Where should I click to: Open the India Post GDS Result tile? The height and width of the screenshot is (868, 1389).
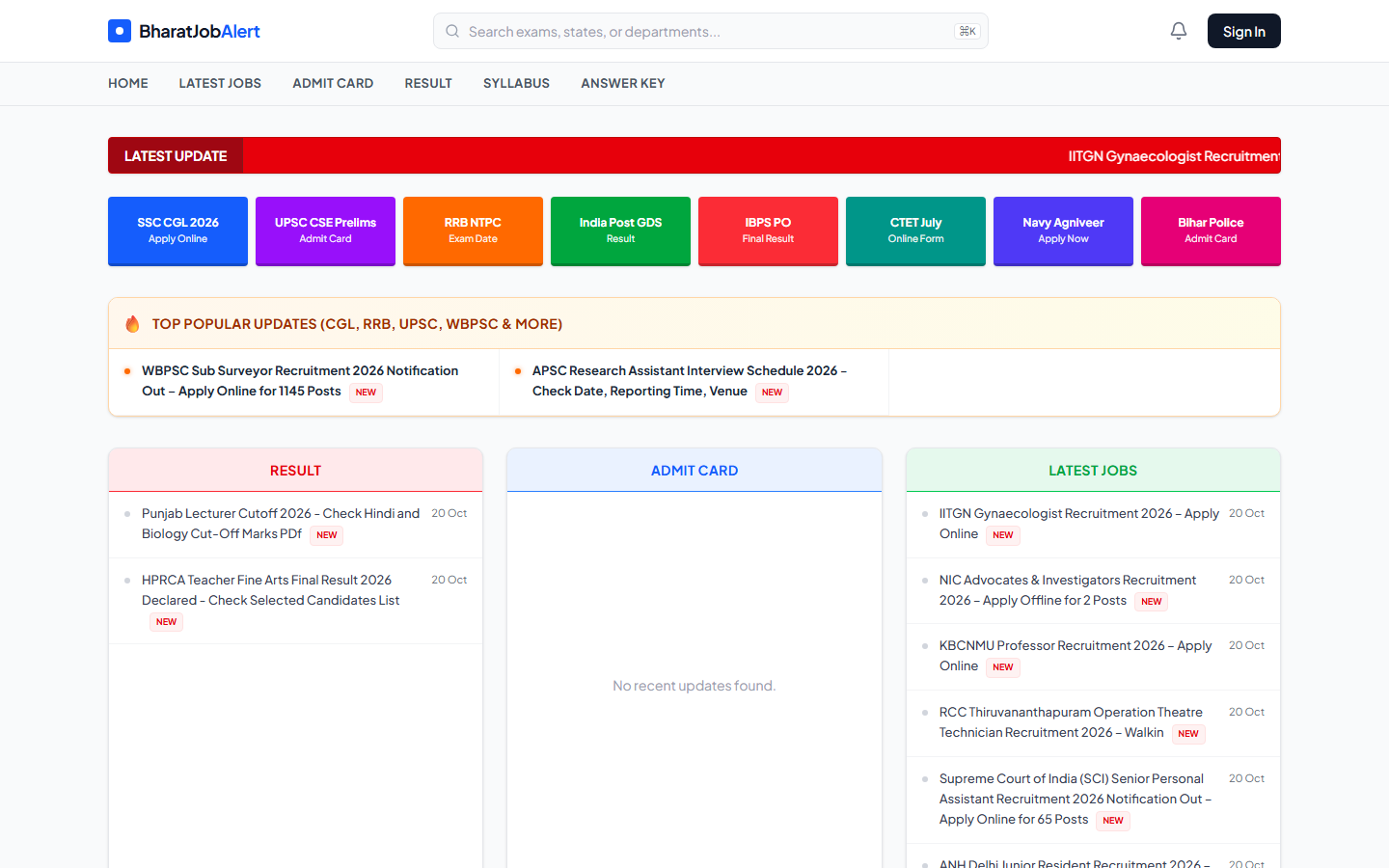(x=620, y=231)
